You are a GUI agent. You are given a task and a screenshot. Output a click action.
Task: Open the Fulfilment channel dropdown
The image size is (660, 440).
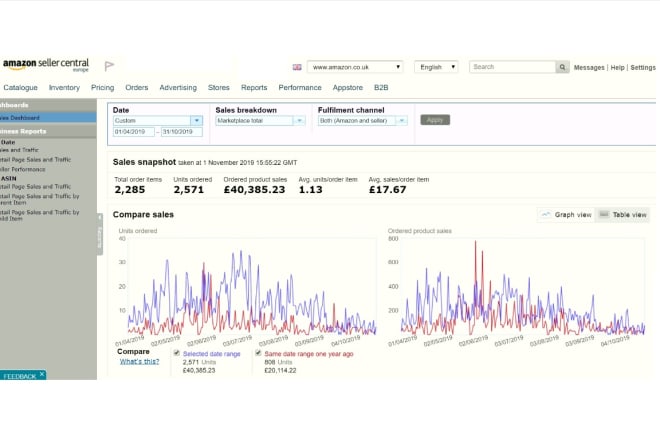click(362, 121)
